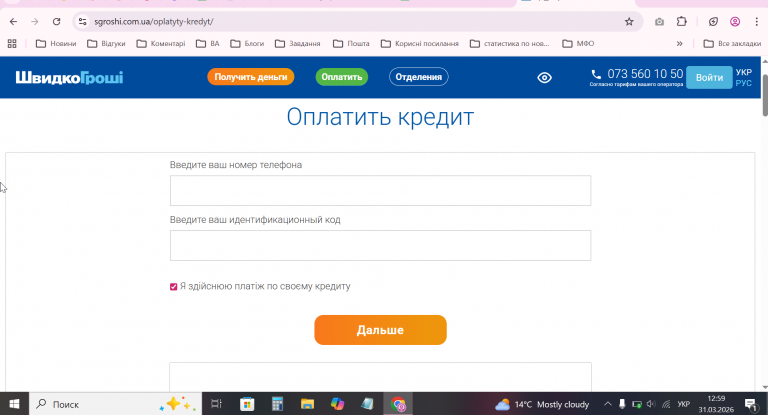Image resolution: width=768 pixels, height=415 pixels.
Task: Open the weather widget 14°C Mostly cloudy
Action: click(x=542, y=404)
